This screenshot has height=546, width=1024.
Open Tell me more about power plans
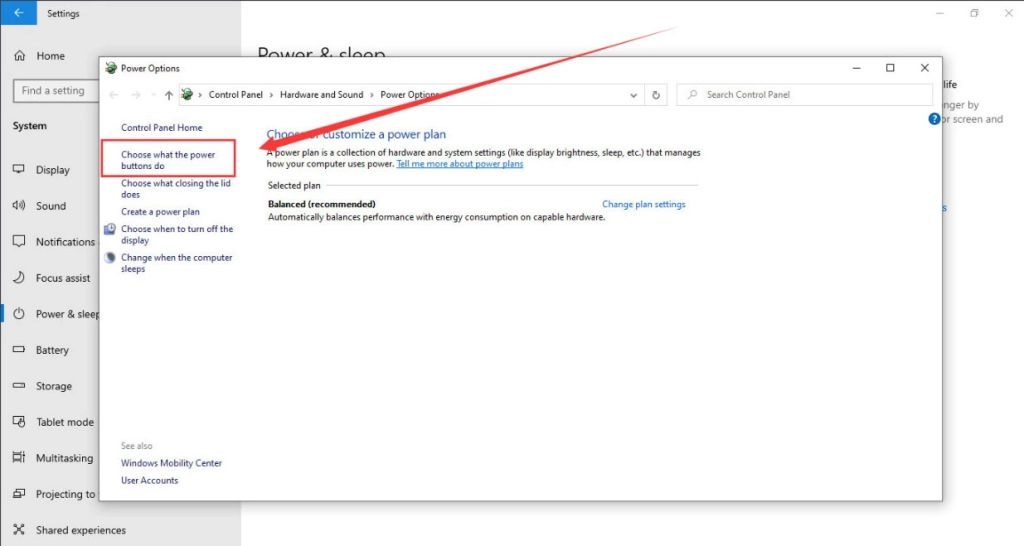click(459, 164)
